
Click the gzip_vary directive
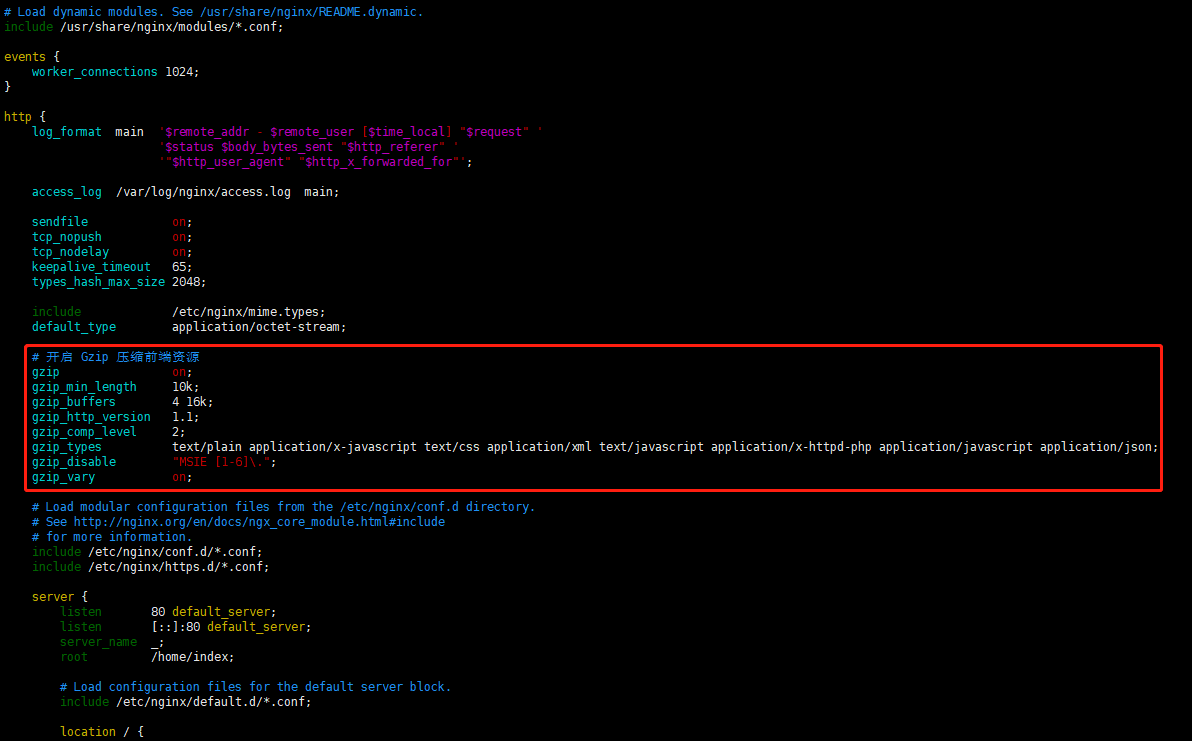click(x=63, y=477)
